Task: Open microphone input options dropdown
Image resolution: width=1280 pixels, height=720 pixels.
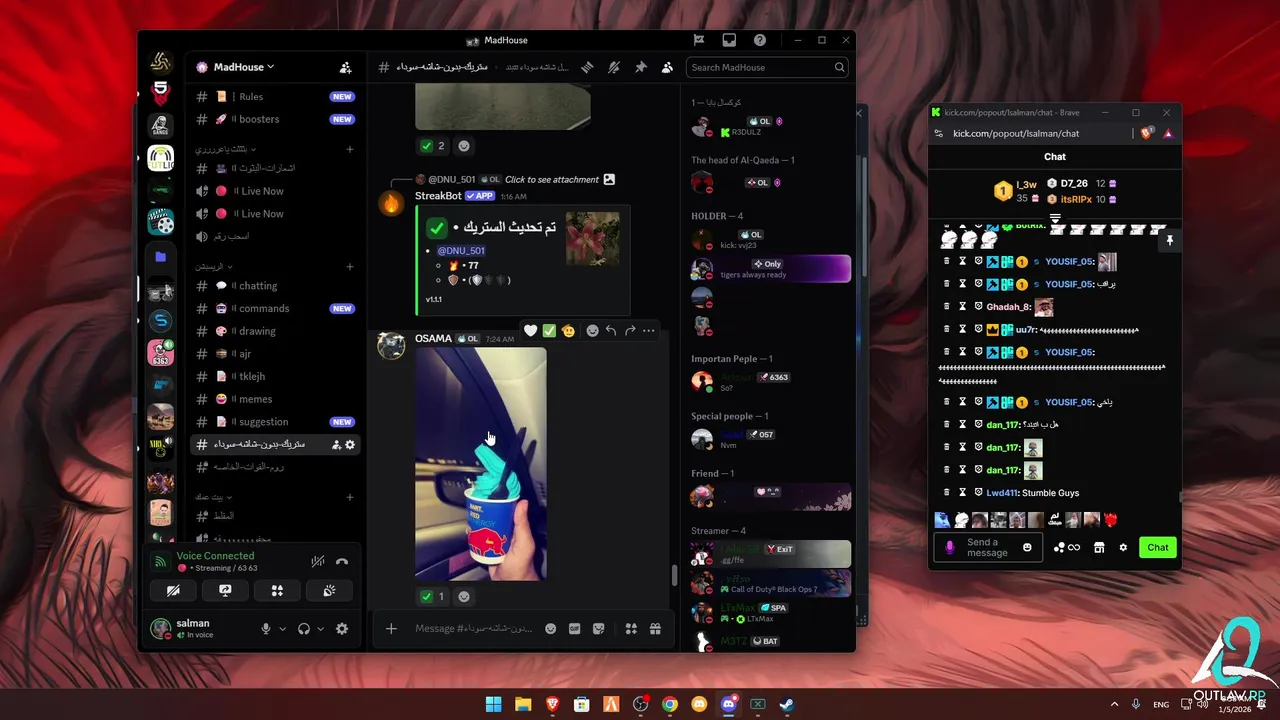Action: (x=282, y=629)
